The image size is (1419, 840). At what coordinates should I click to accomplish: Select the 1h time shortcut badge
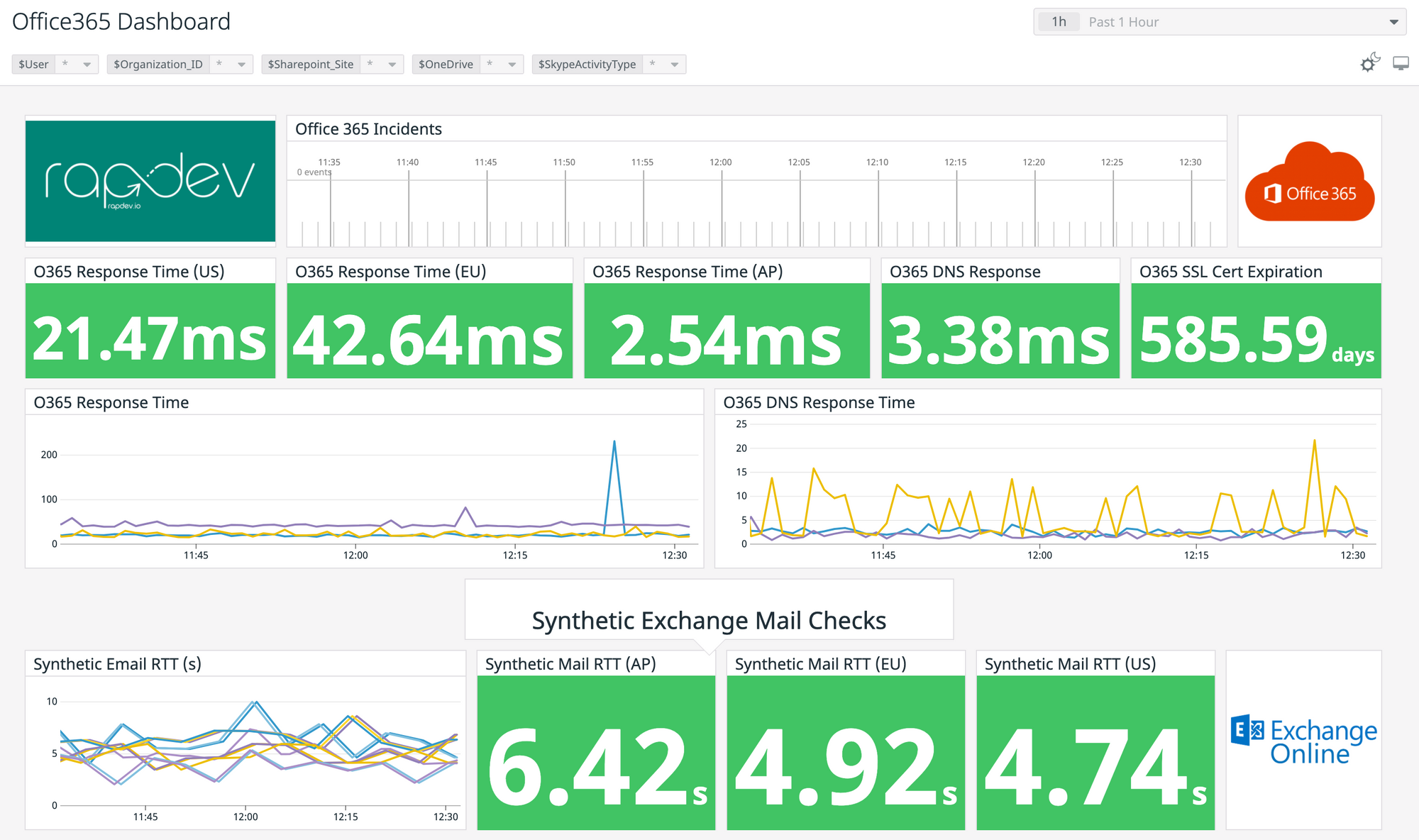coord(1059,22)
